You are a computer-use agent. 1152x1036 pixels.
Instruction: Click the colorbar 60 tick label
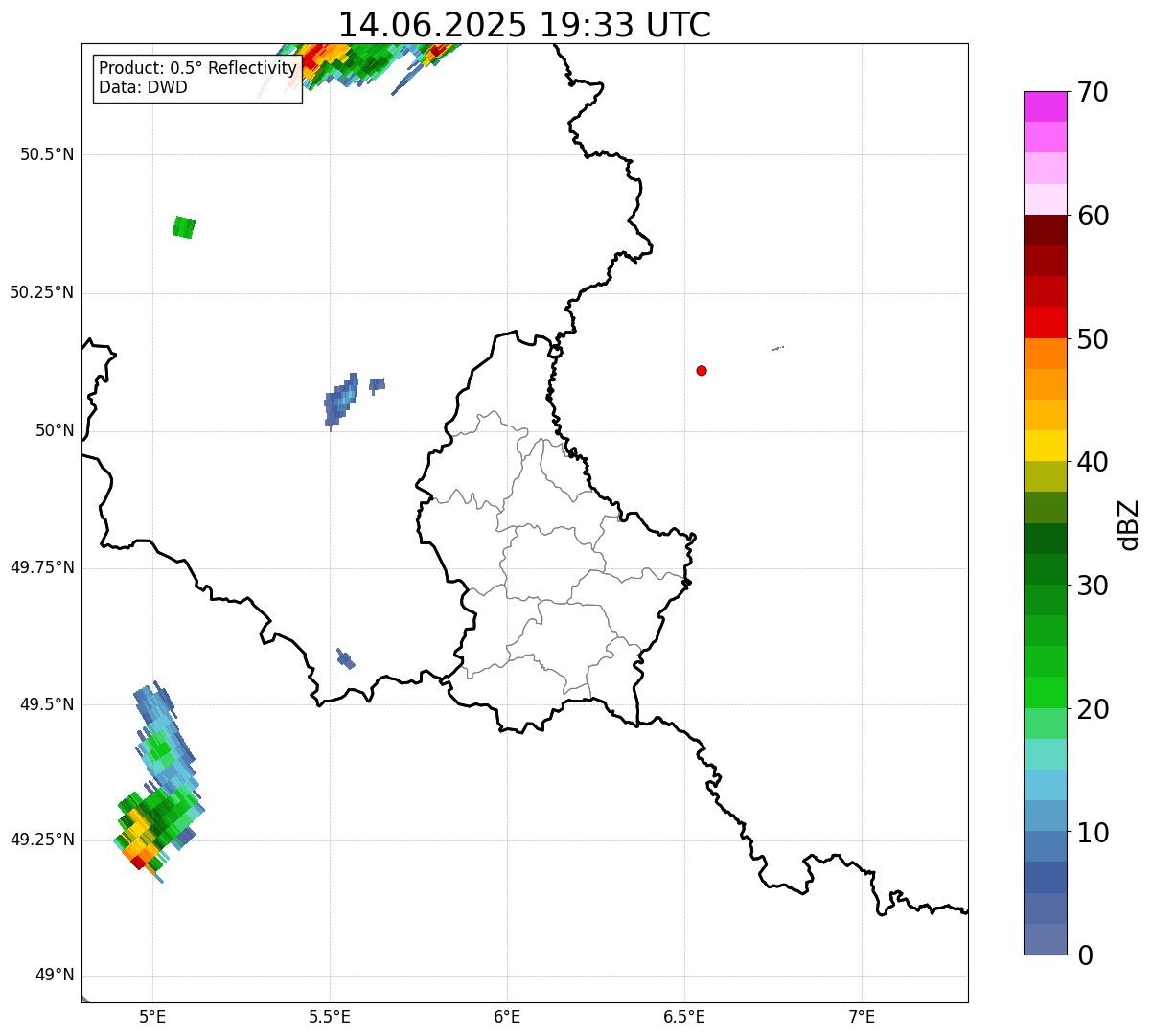click(1092, 216)
